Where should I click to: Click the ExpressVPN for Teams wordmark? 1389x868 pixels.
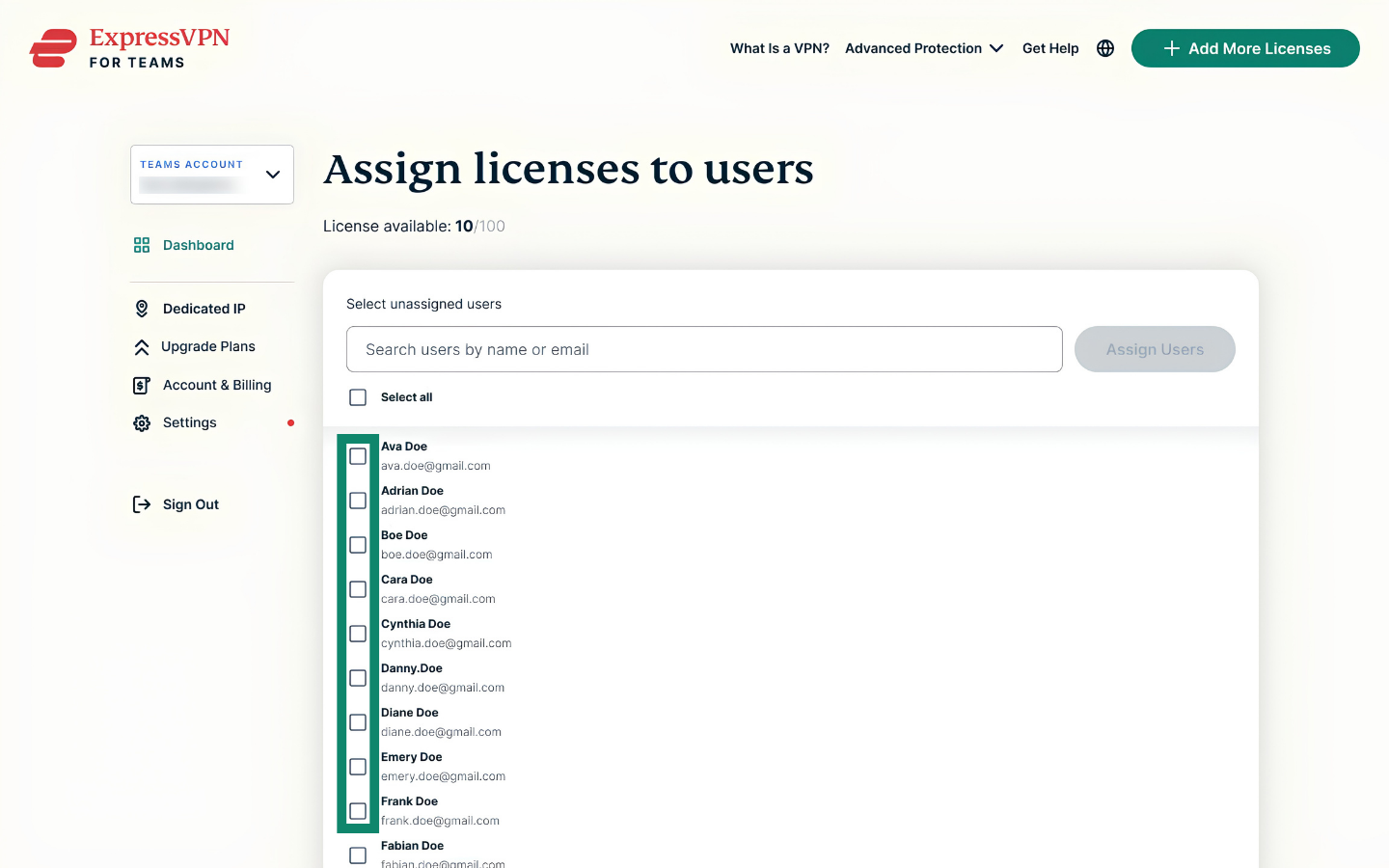(160, 48)
